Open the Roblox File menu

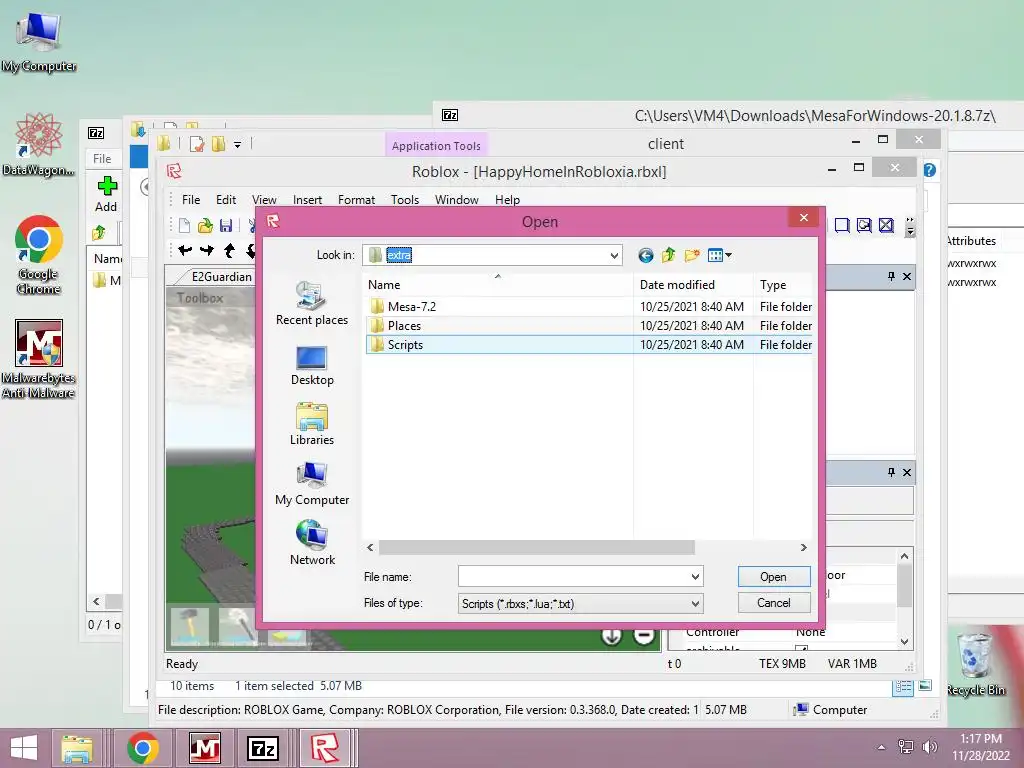pyautogui.click(x=191, y=200)
